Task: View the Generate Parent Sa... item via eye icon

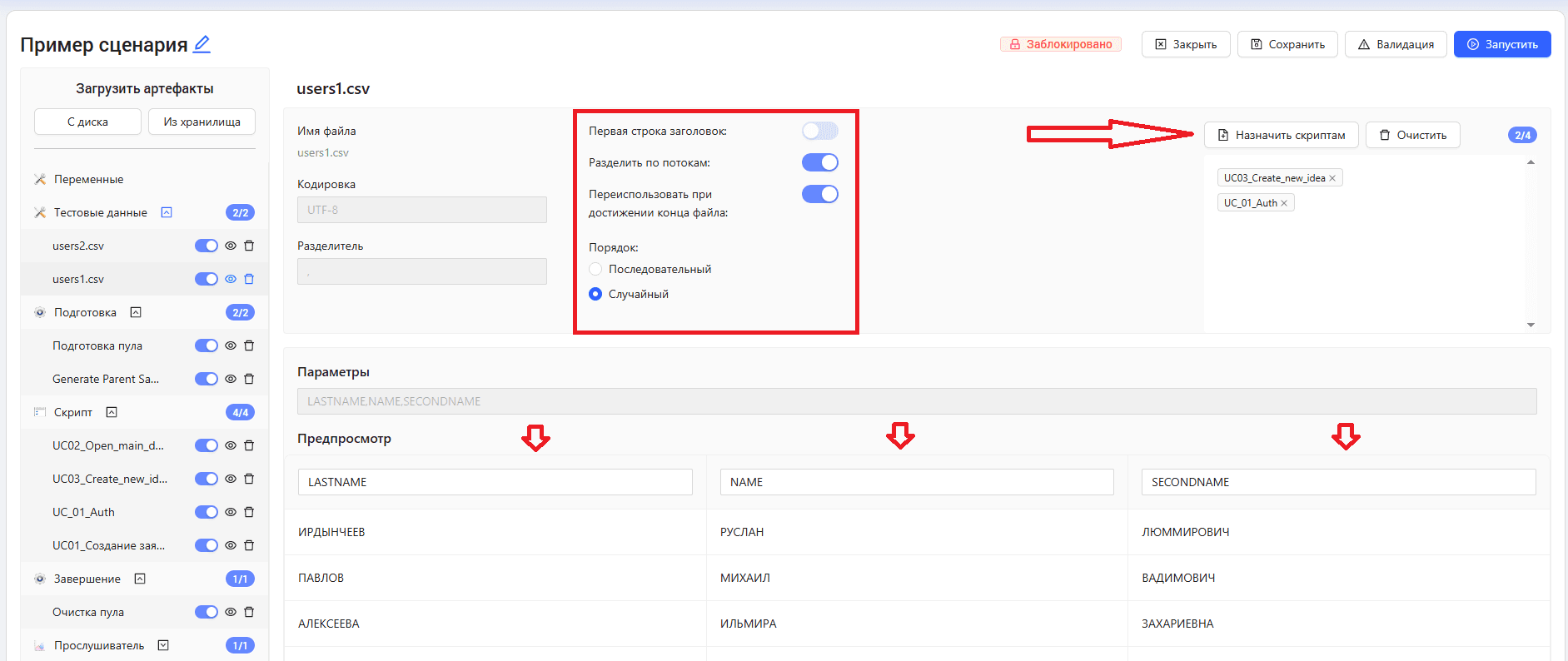Action: [231, 379]
